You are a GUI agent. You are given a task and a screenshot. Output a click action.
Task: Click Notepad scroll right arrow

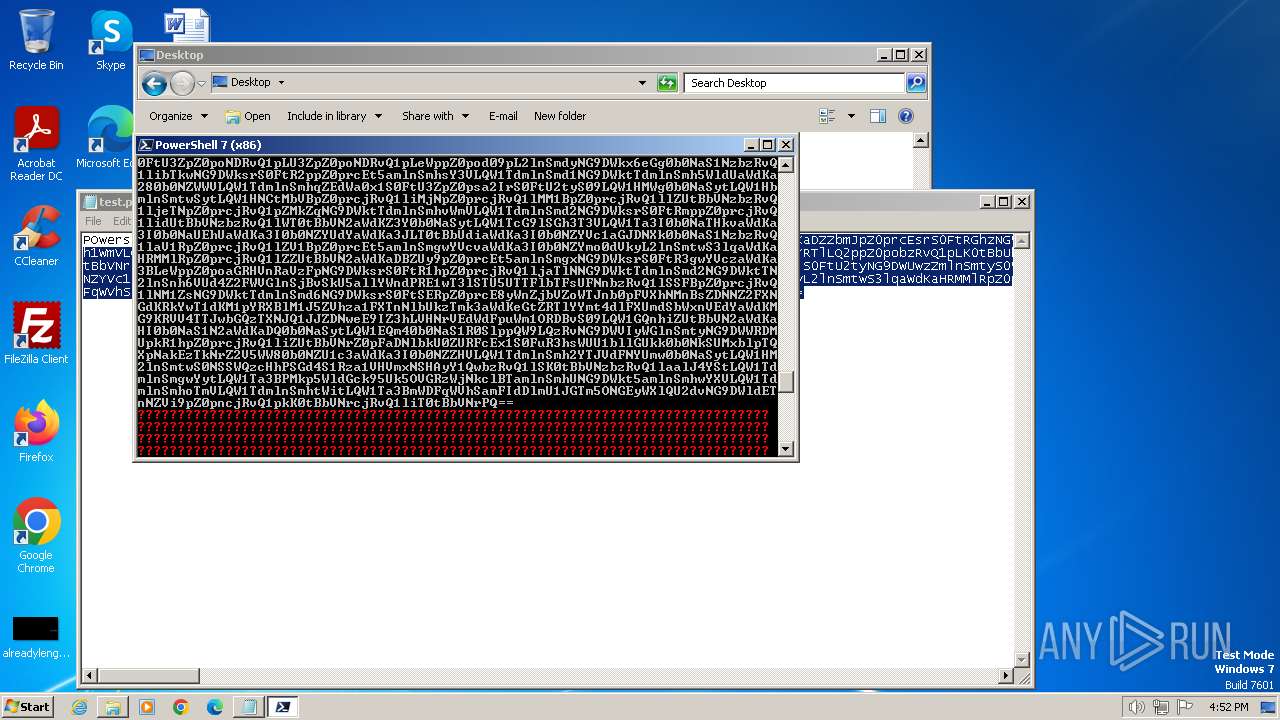[x=1006, y=676]
